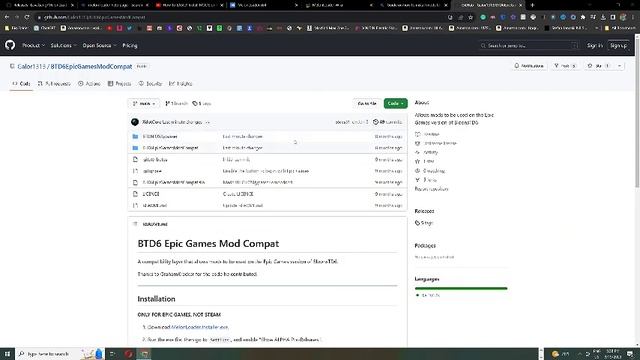Click the Notifications bell button
Viewport: 640px width, 360px height.
tap(529, 66)
